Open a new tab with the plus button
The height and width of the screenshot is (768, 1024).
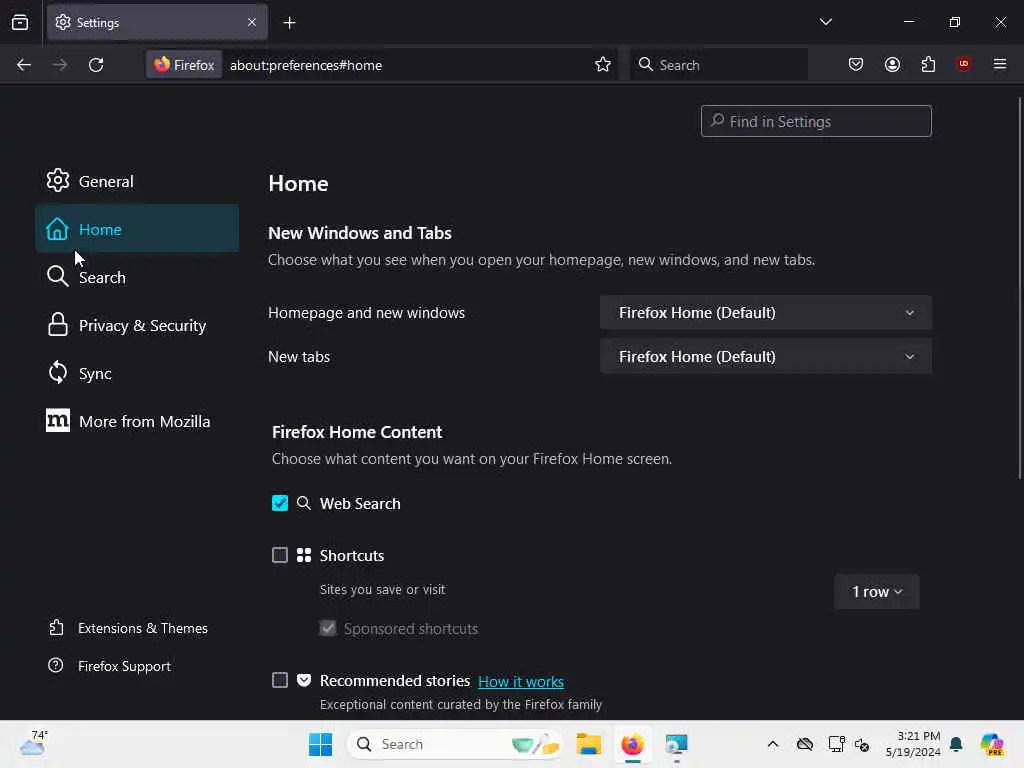[289, 23]
